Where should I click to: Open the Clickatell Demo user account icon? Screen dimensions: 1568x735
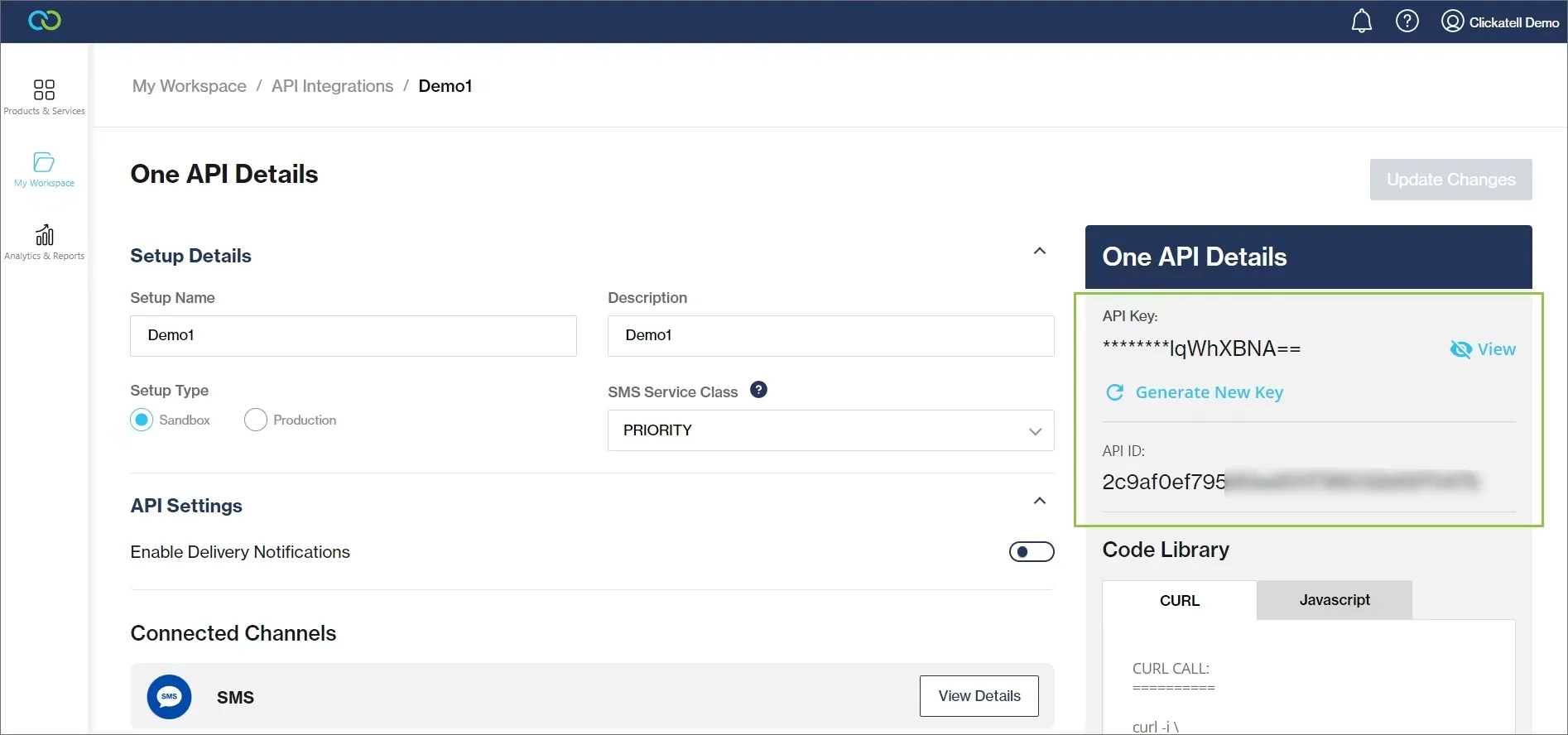(1452, 21)
